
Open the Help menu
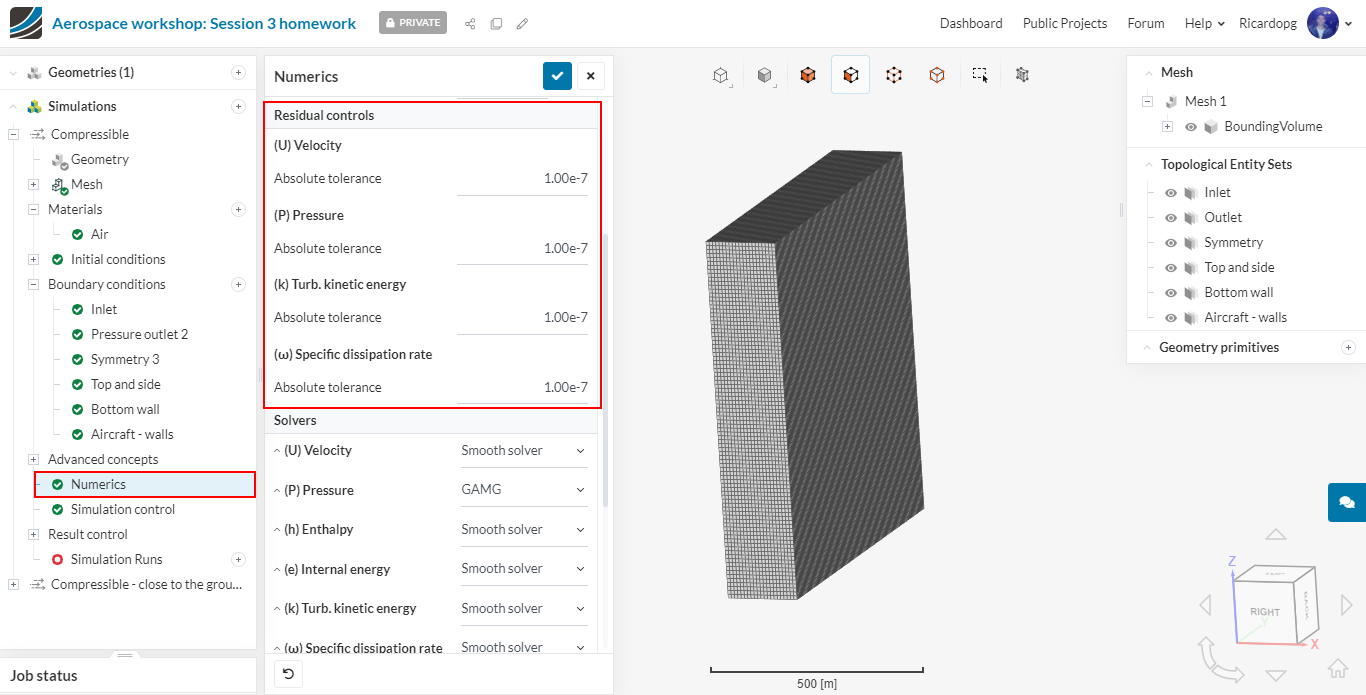pos(1204,23)
